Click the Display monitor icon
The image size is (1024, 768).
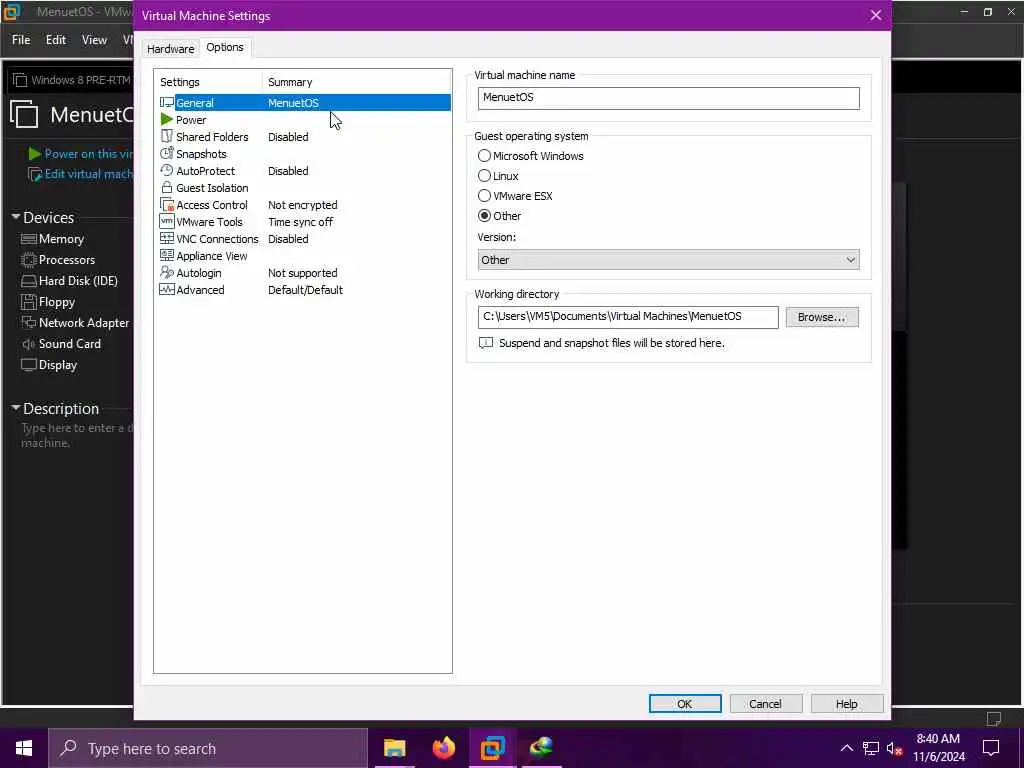pyautogui.click(x=29, y=364)
